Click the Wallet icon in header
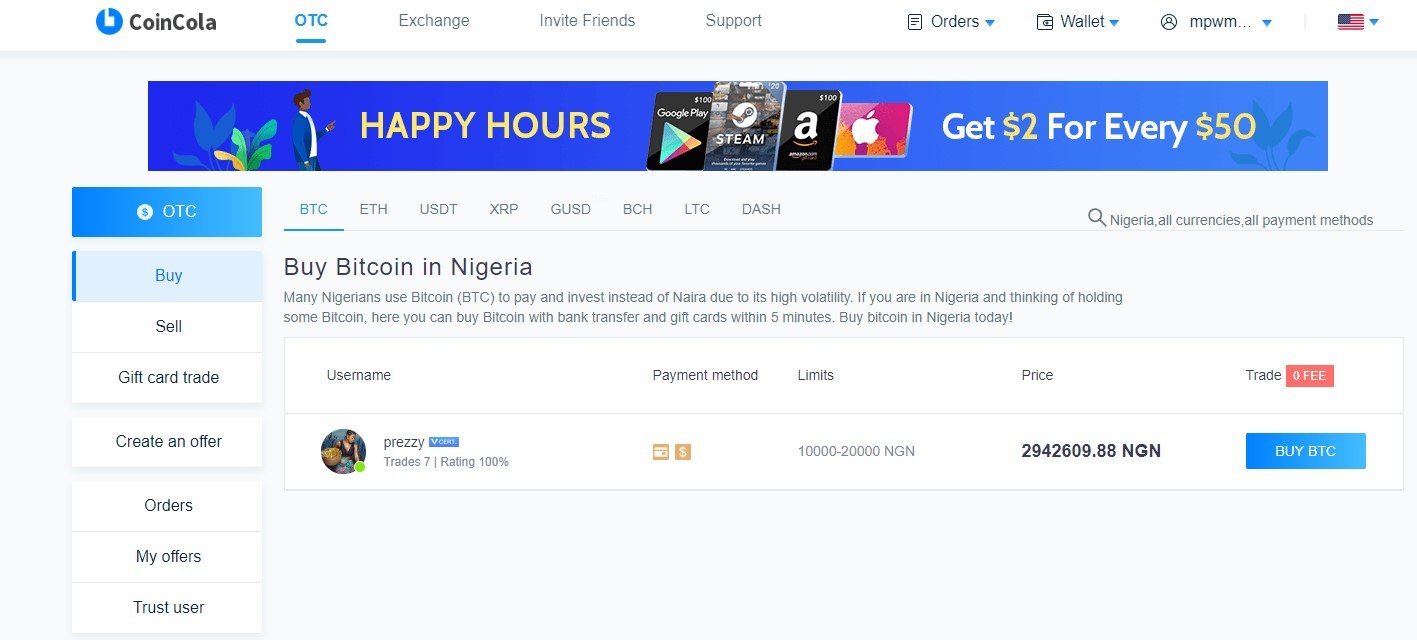 (1045, 22)
